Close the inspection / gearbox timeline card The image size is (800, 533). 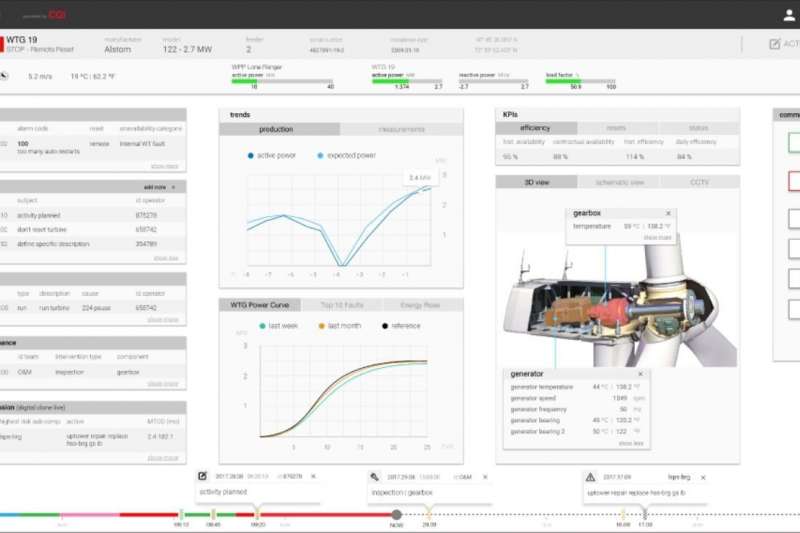[x=485, y=477]
